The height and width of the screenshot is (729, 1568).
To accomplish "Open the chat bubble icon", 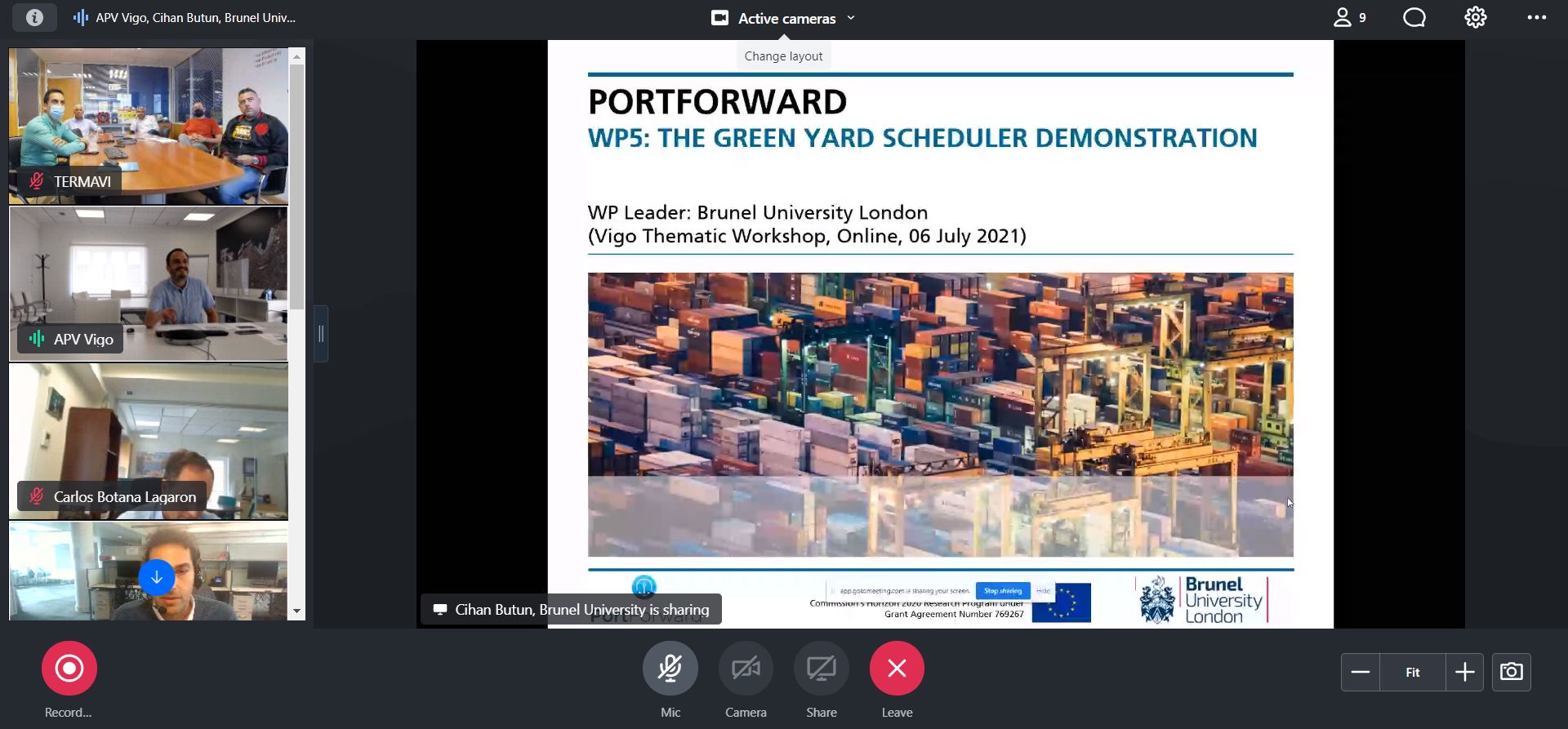I will click(1414, 17).
